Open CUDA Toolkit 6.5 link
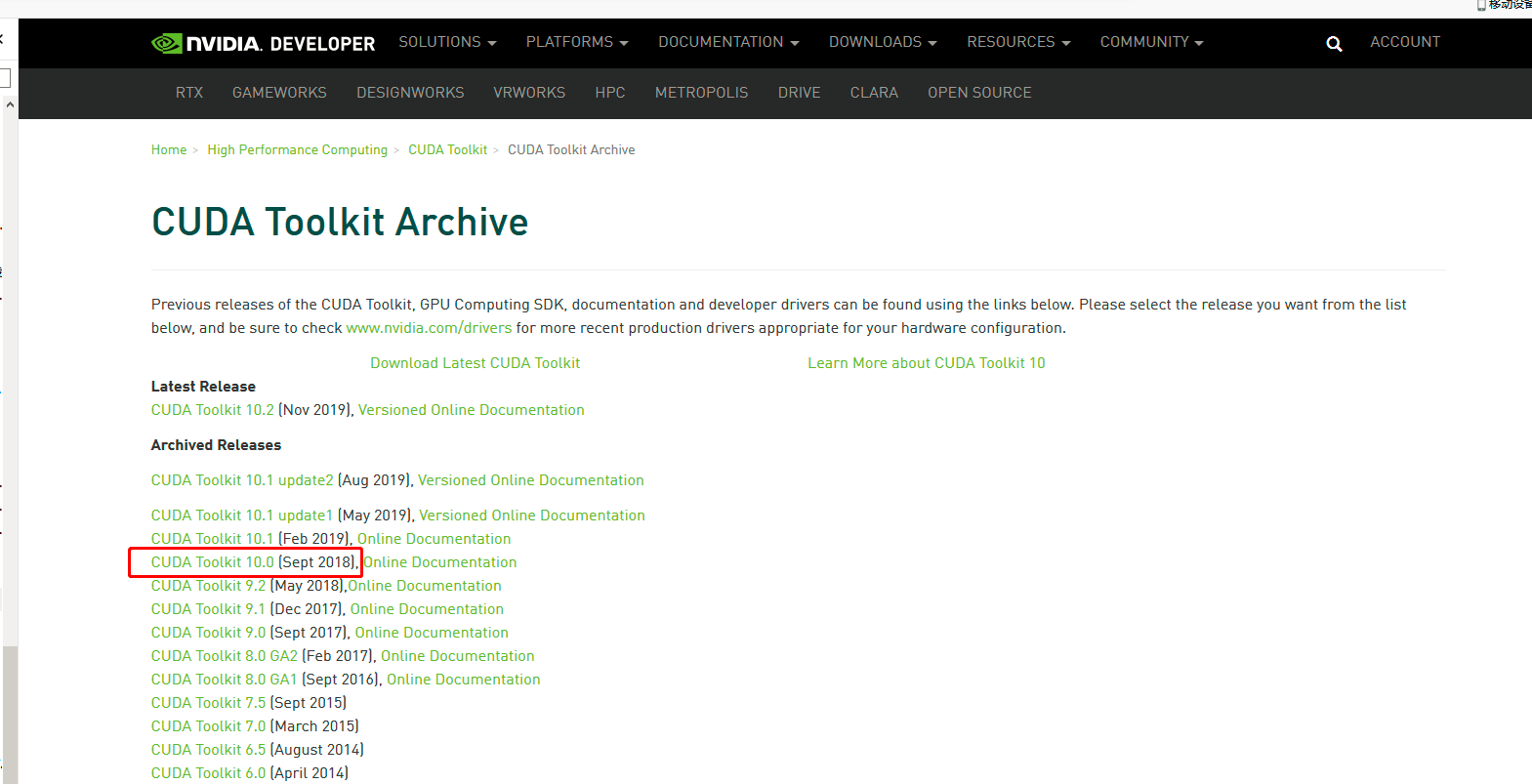The height and width of the screenshot is (784, 1532). (x=208, y=750)
